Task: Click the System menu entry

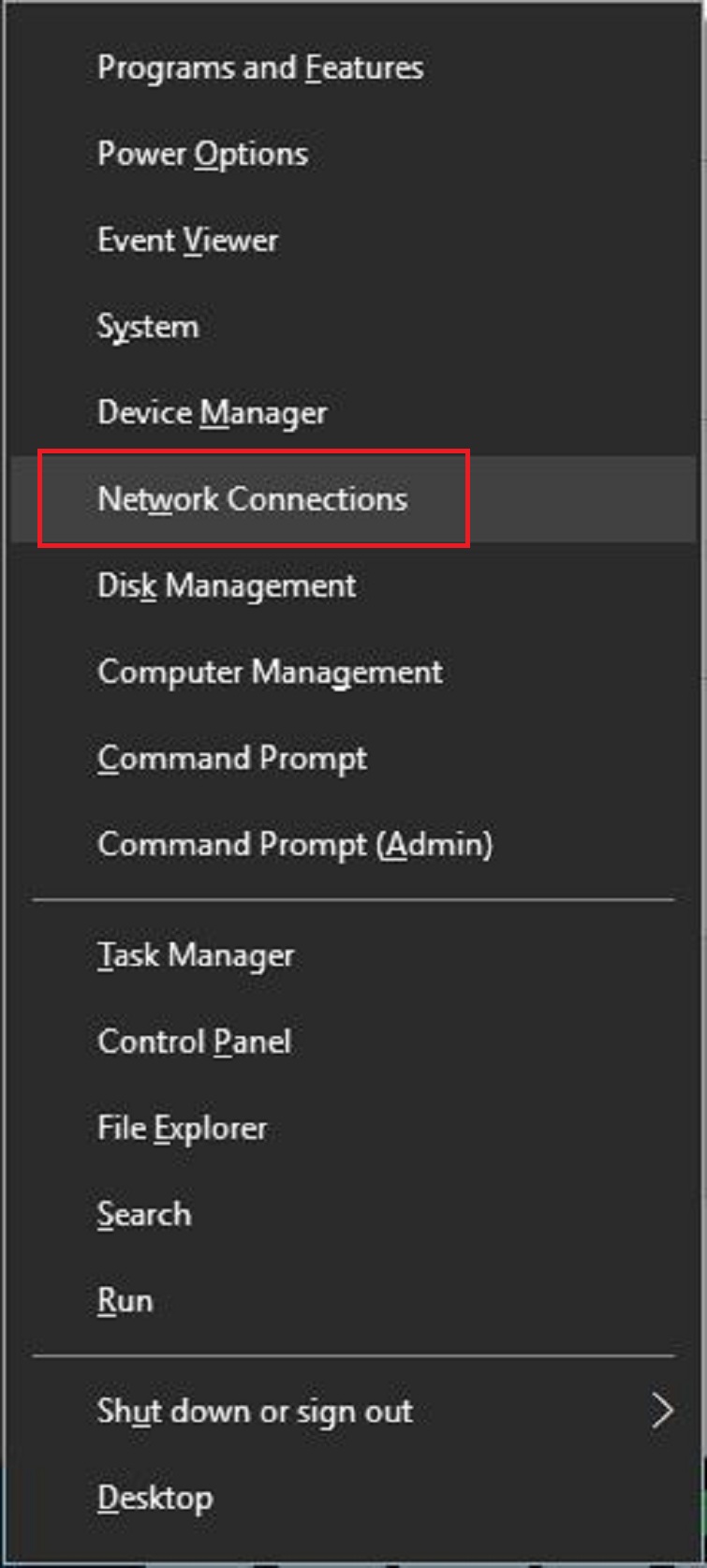Action: 148,327
